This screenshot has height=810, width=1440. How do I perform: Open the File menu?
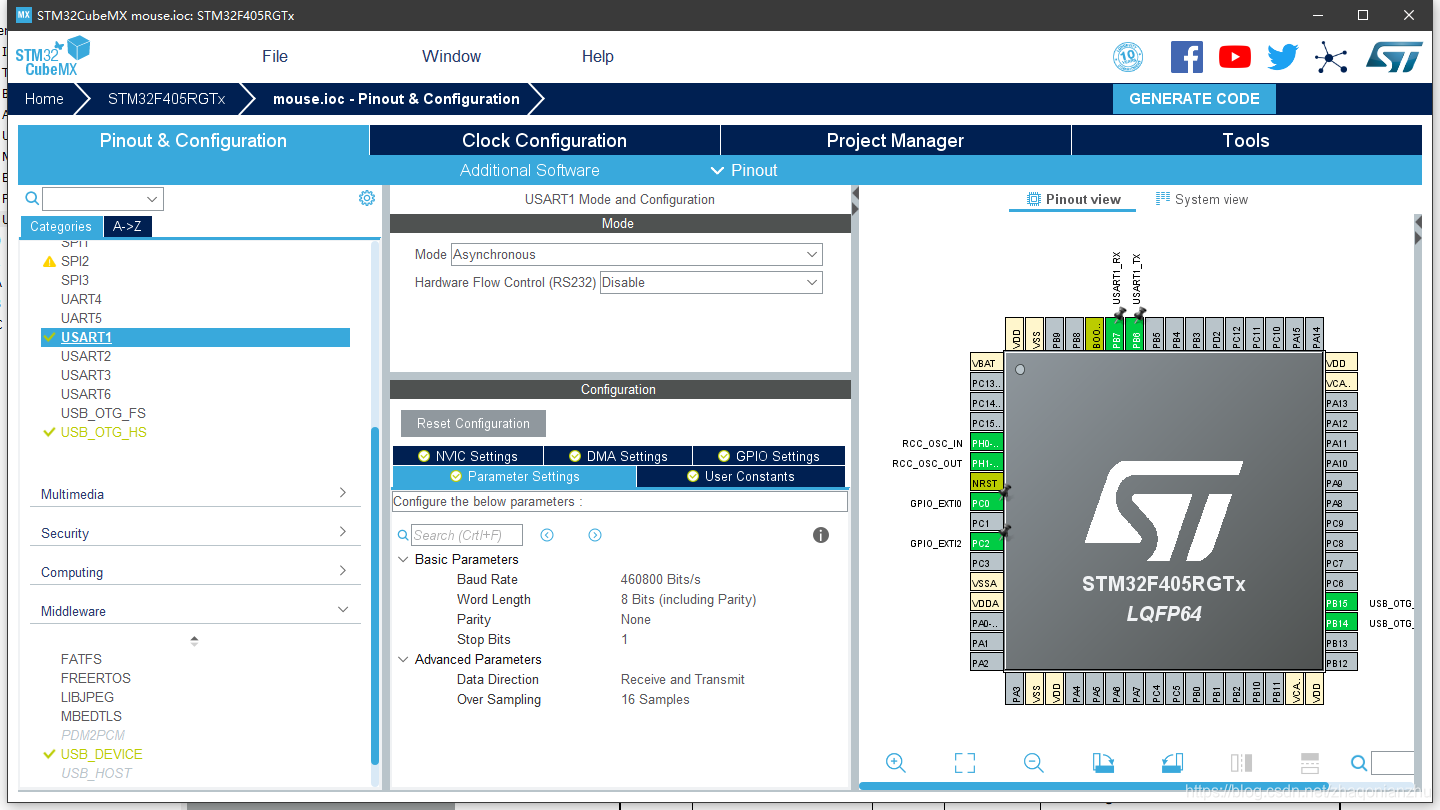click(275, 56)
